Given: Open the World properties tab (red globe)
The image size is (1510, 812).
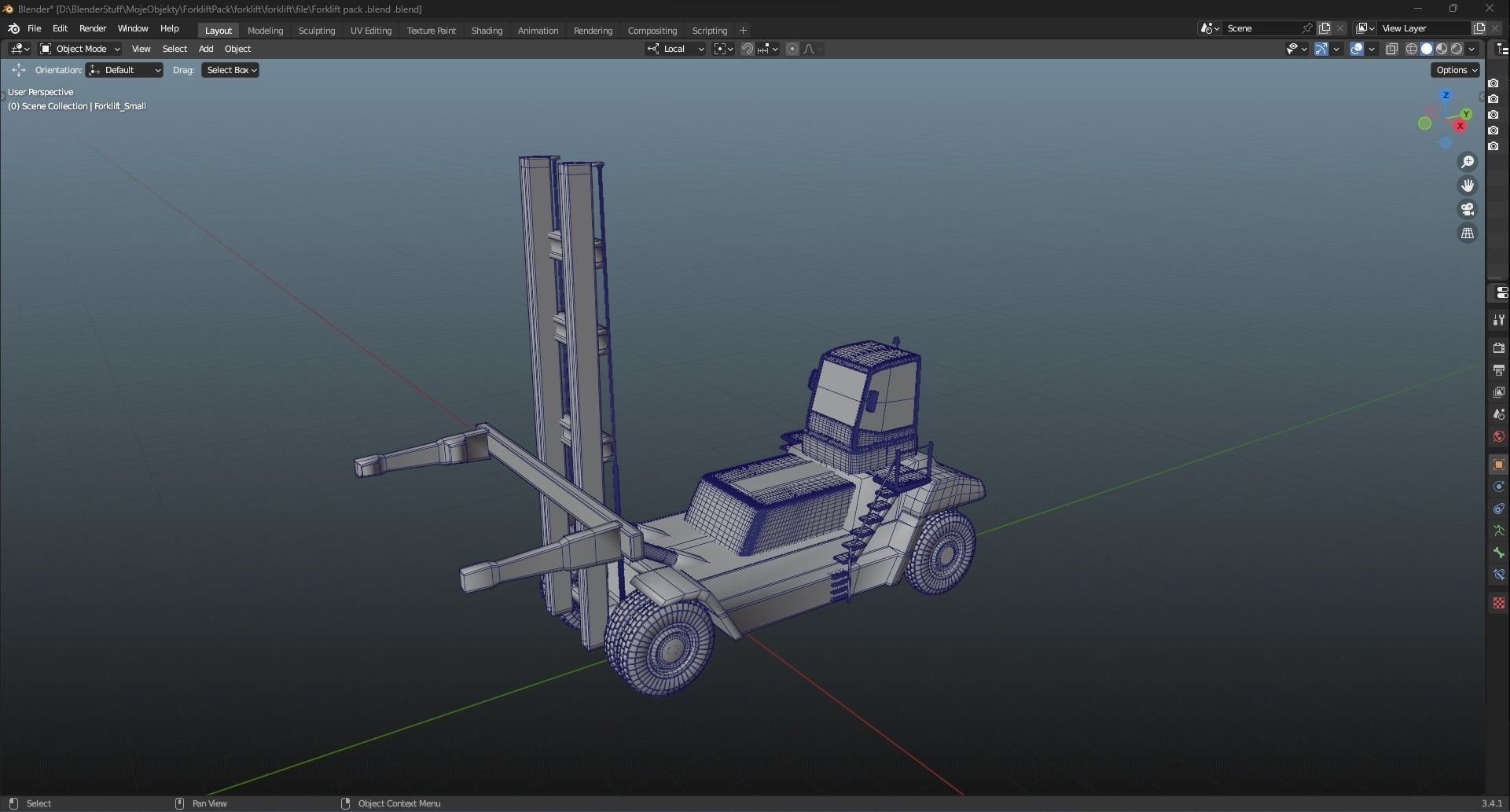Looking at the screenshot, I should tap(1499, 436).
